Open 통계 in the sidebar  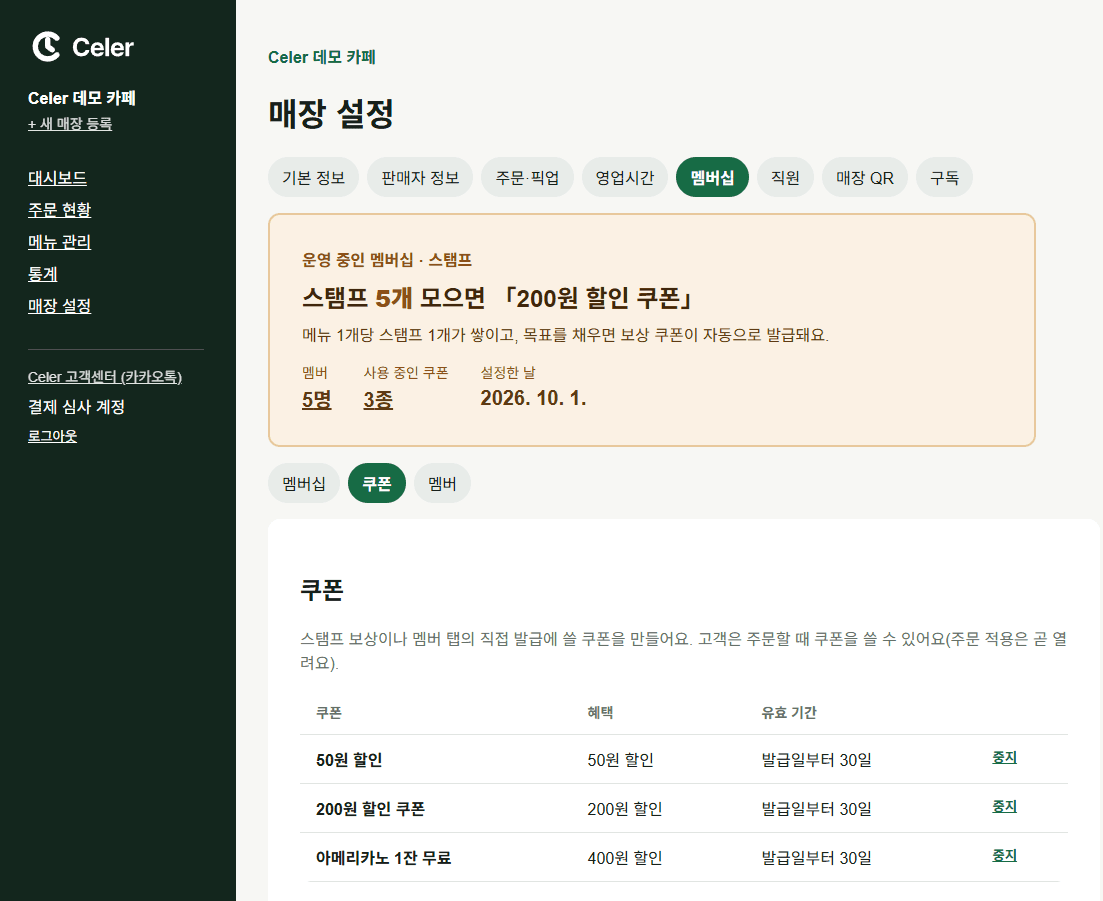coord(42,274)
